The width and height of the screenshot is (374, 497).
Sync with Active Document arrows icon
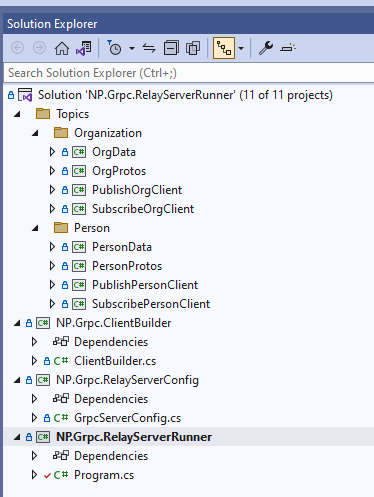pos(149,48)
